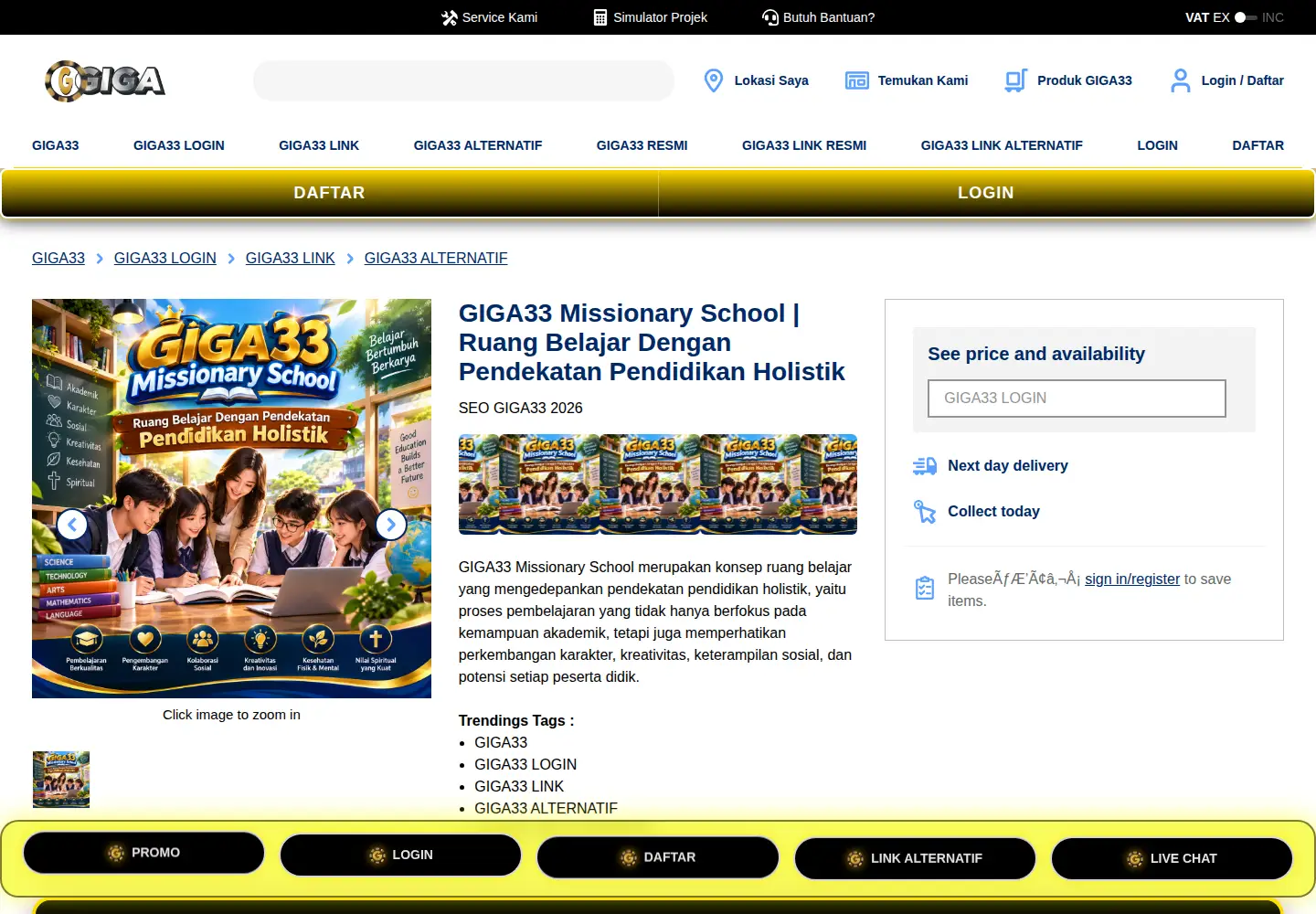The width and height of the screenshot is (1316, 914).
Task: Click the 'SEO GIGA33 2026' text
Action: tap(521, 408)
